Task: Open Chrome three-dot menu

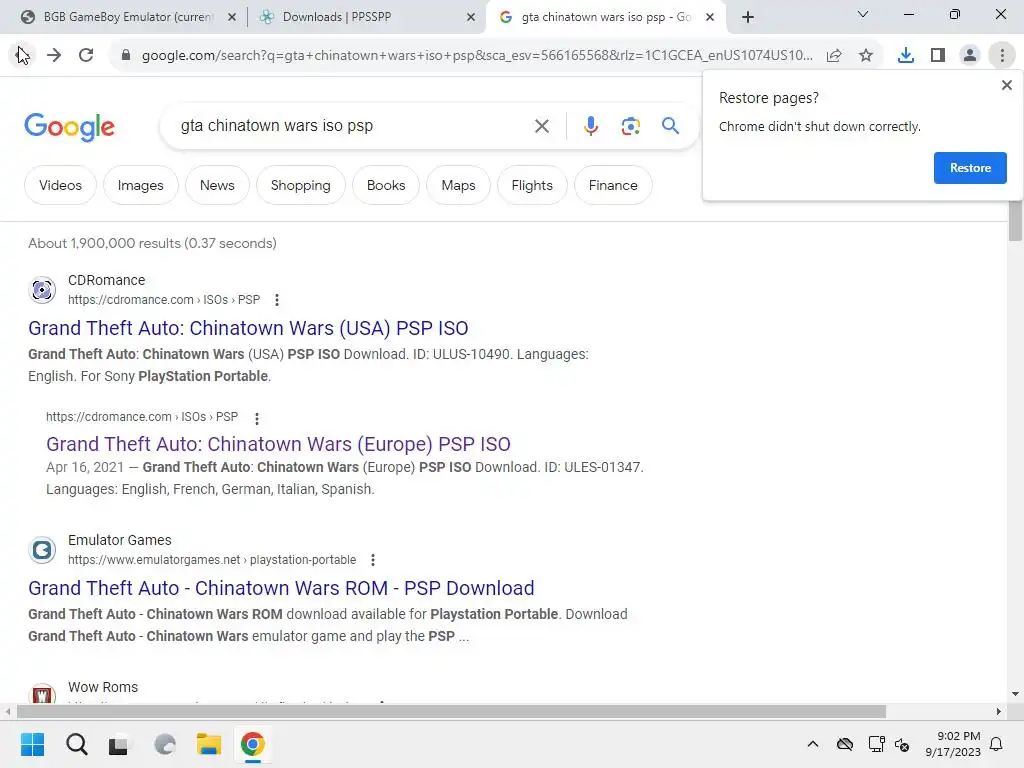Action: pos(1002,56)
